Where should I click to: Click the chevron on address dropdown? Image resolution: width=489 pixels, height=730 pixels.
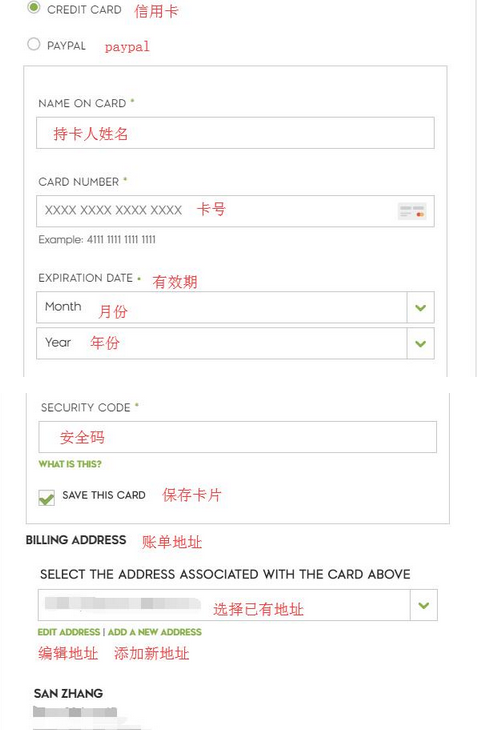click(424, 605)
